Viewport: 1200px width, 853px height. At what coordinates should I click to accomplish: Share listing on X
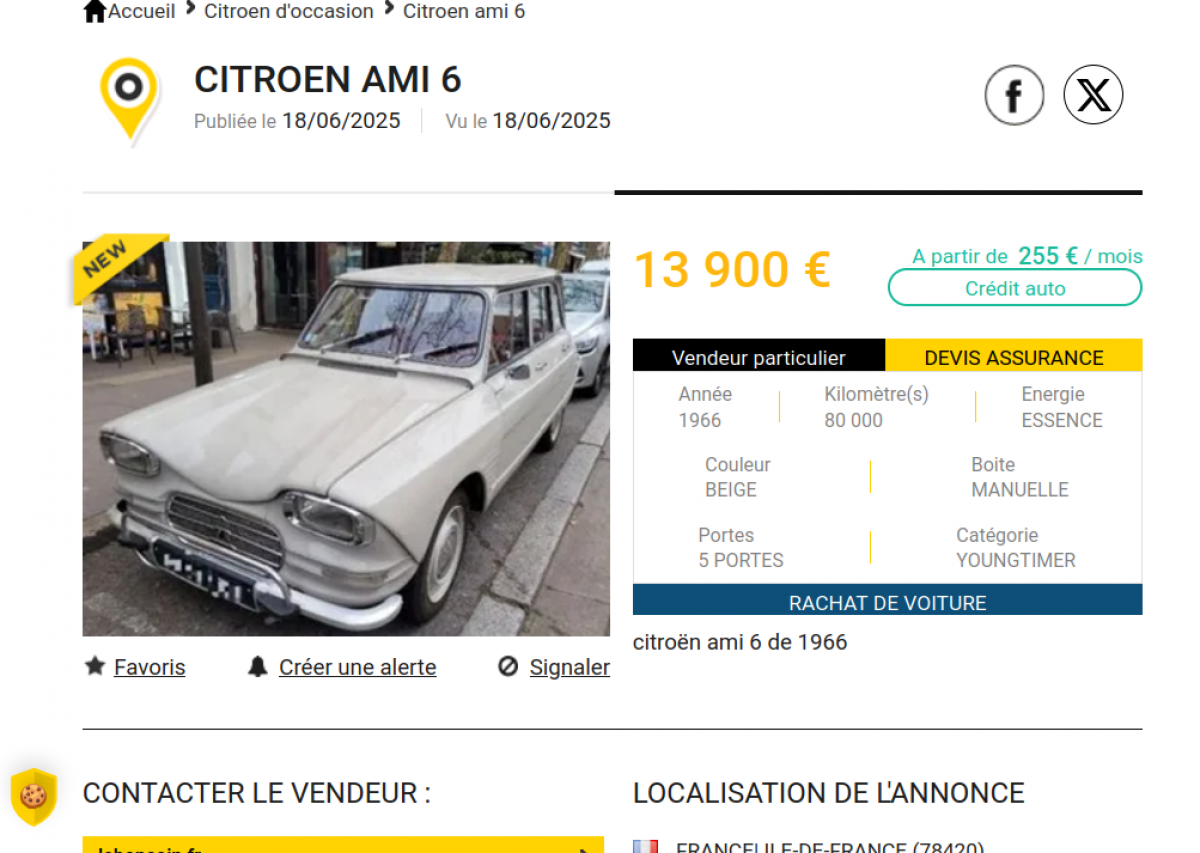point(1093,95)
